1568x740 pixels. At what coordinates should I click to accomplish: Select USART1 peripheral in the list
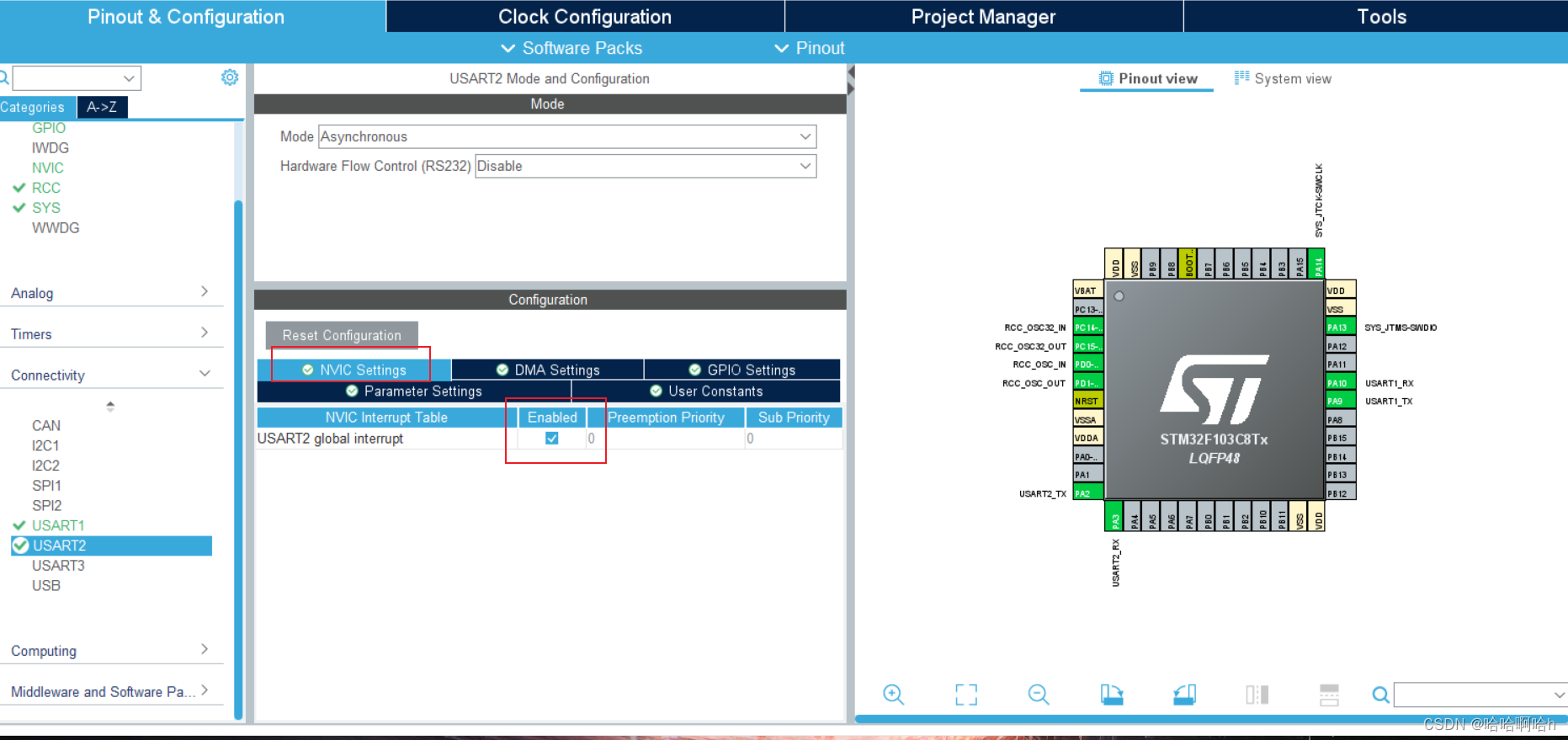pyautogui.click(x=58, y=525)
